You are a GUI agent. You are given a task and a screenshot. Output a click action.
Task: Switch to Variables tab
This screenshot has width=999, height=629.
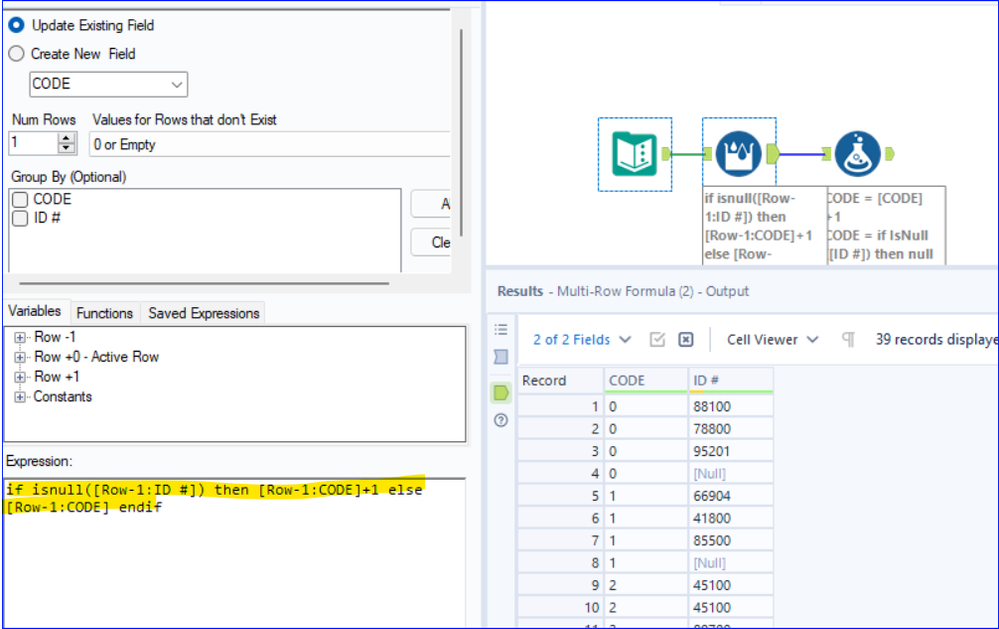point(35,311)
